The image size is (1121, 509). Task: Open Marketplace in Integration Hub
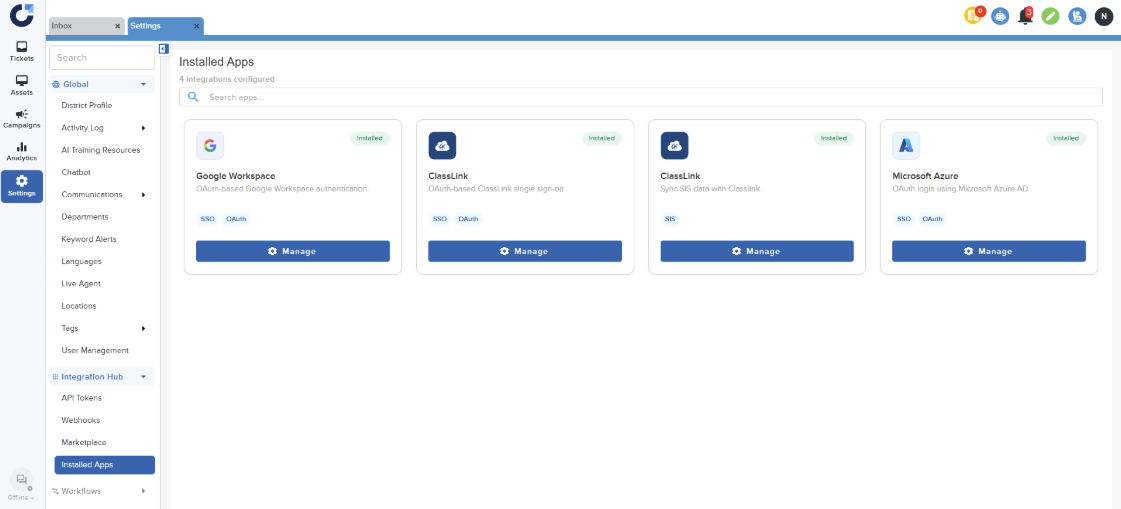(x=84, y=442)
